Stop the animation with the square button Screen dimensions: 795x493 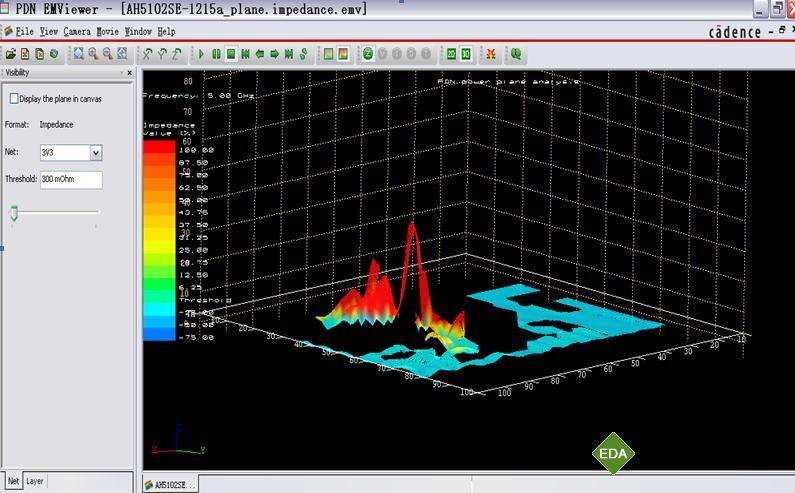pyautogui.click(x=231, y=53)
